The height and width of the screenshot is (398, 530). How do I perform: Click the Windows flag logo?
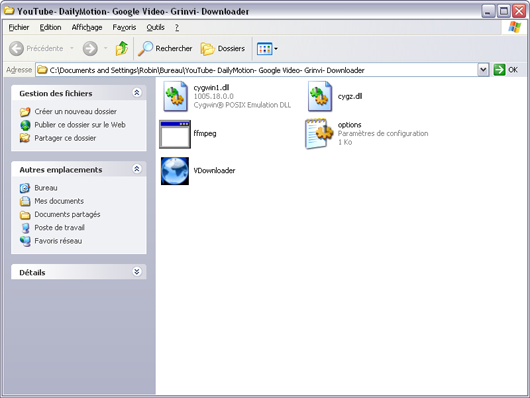[514, 27]
